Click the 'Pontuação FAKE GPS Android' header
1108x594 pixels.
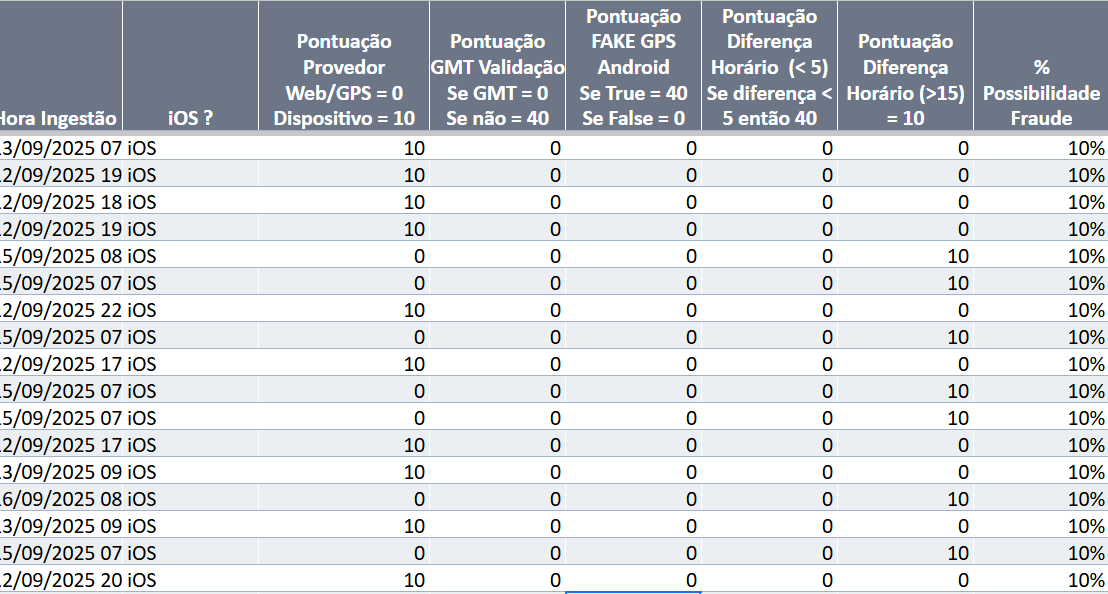[x=634, y=67]
